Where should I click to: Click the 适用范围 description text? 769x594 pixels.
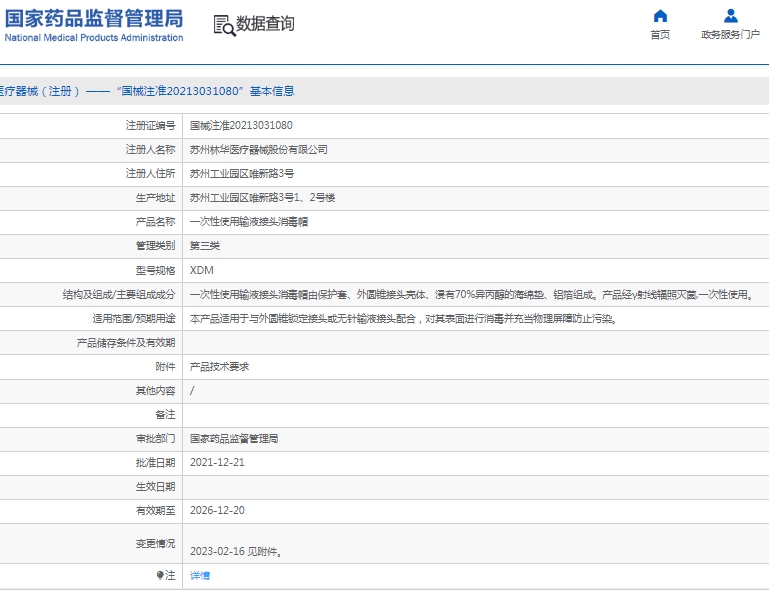point(403,319)
